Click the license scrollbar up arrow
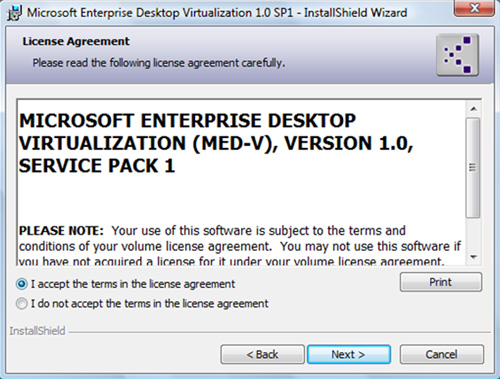Image resolution: width=500 pixels, height=379 pixels. coord(473,109)
